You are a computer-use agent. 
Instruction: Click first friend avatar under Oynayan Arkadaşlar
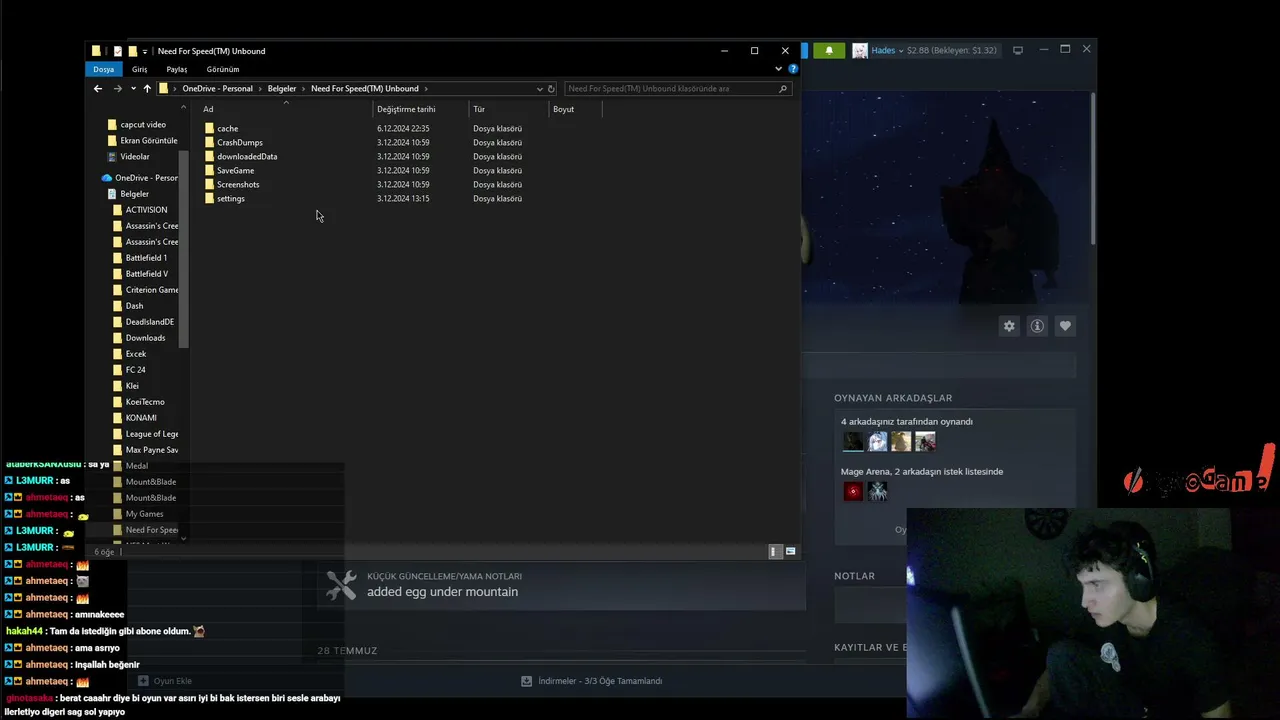click(853, 441)
